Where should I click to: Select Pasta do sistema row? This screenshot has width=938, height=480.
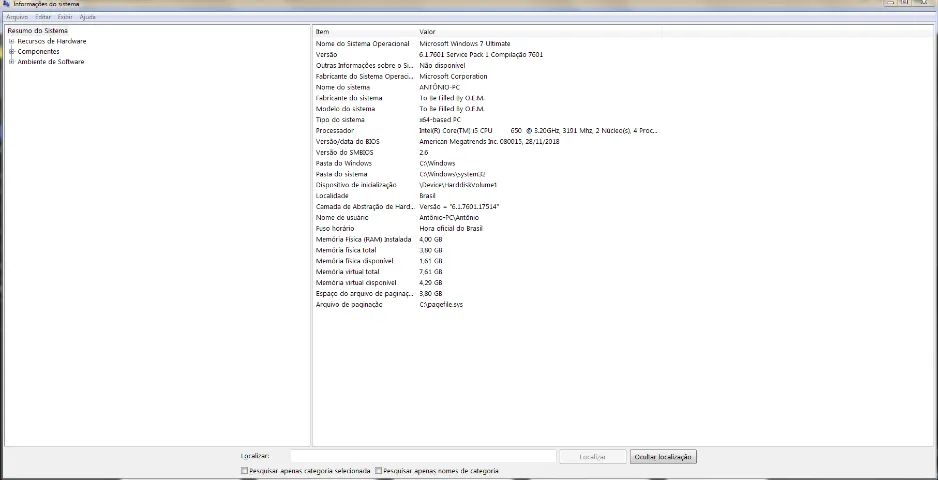(x=488, y=174)
